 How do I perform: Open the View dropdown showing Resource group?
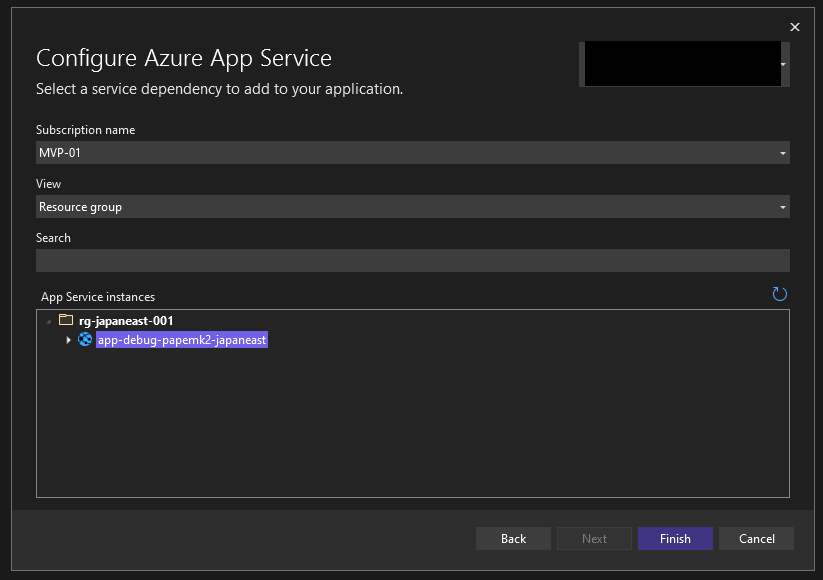coord(413,207)
